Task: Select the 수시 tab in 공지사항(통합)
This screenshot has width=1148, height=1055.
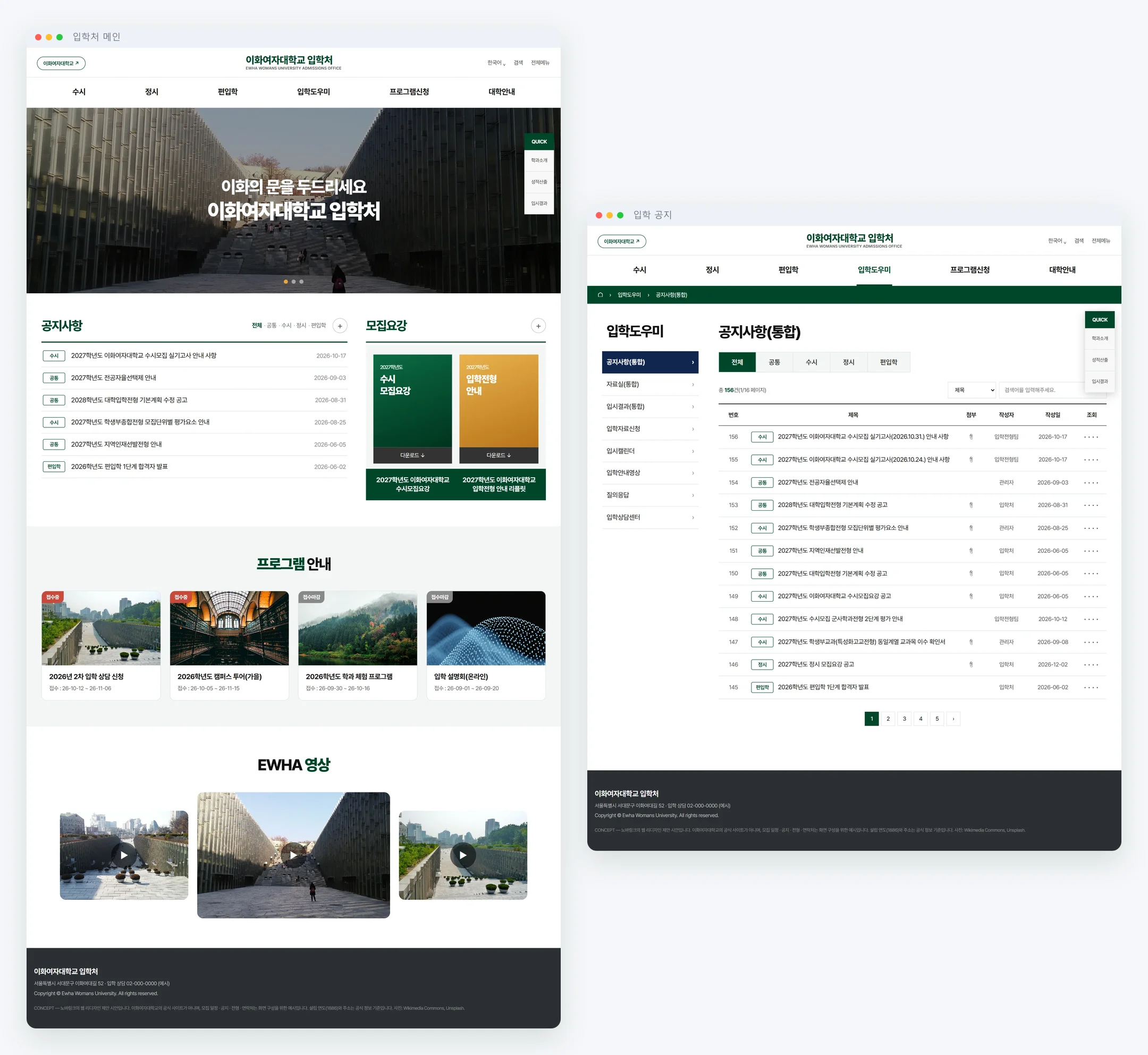Action: click(x=811, y=362)
